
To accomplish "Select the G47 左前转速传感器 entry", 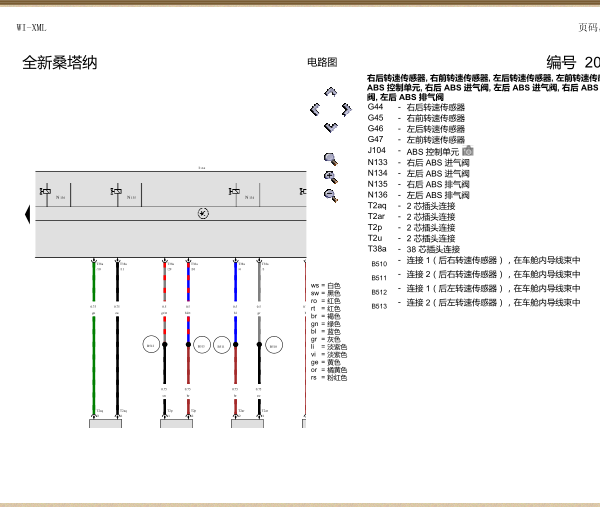I will (416, 140).
